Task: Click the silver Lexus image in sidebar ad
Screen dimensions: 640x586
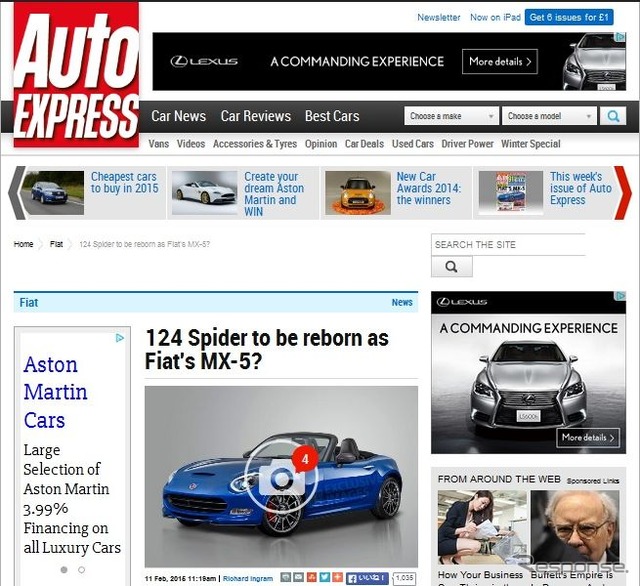Action: click(x=528, y=387)
